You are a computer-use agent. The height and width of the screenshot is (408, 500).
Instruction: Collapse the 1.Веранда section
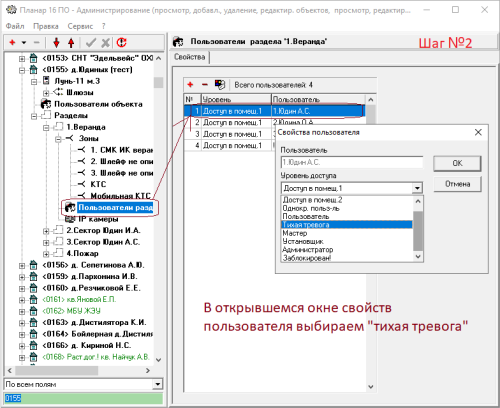46,128
